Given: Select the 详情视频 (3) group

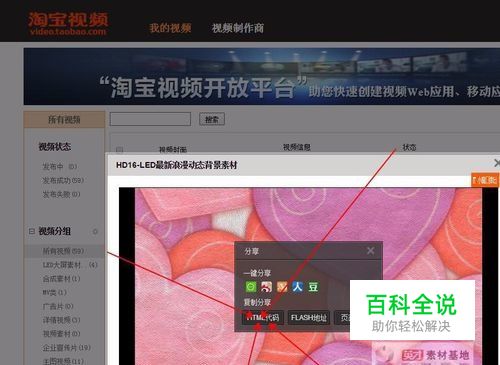Looking at the screenshot, I should (61, 320).
